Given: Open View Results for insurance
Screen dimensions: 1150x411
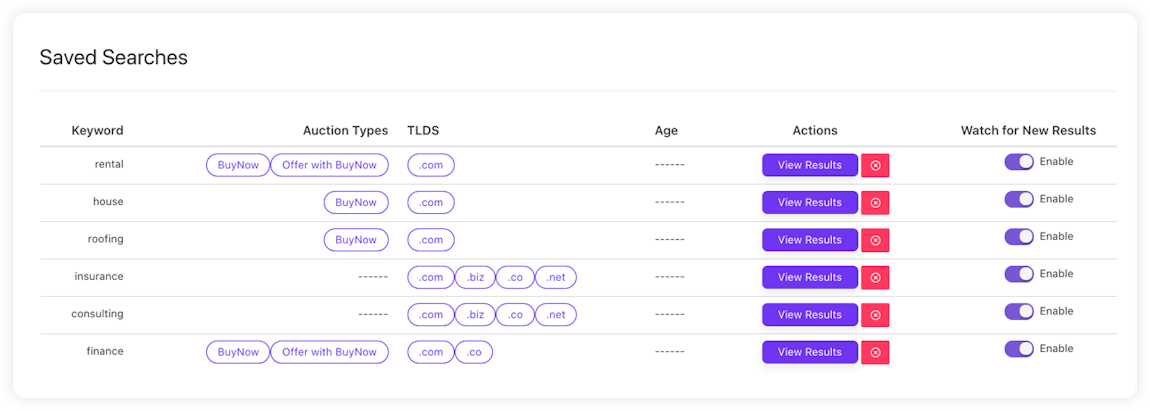Looking at the screenshot, I should 809,277.
